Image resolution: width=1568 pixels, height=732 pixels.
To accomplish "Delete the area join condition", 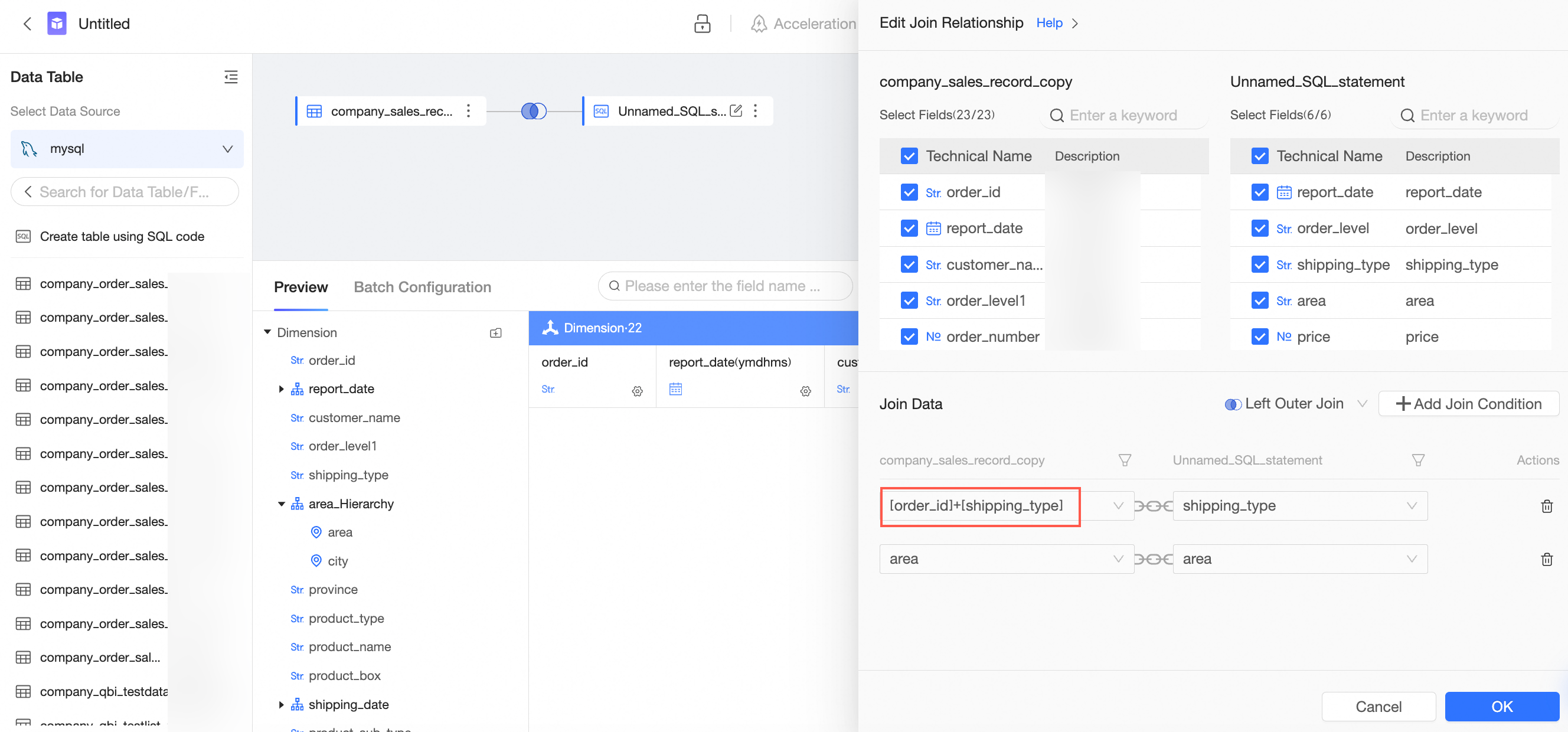I will [1546, 558].
